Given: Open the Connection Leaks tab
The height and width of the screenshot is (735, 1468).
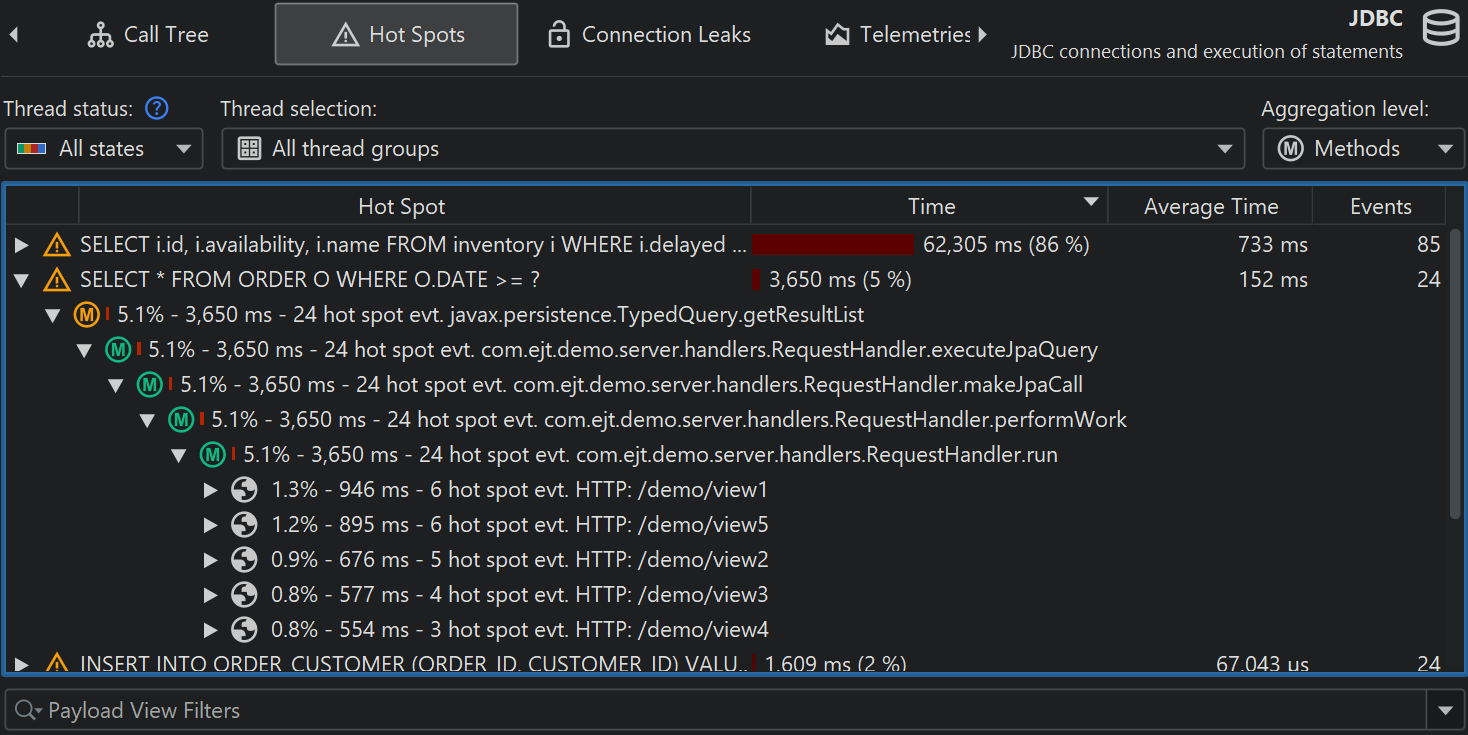Looking at the screenshot, I should coord(649,35).
